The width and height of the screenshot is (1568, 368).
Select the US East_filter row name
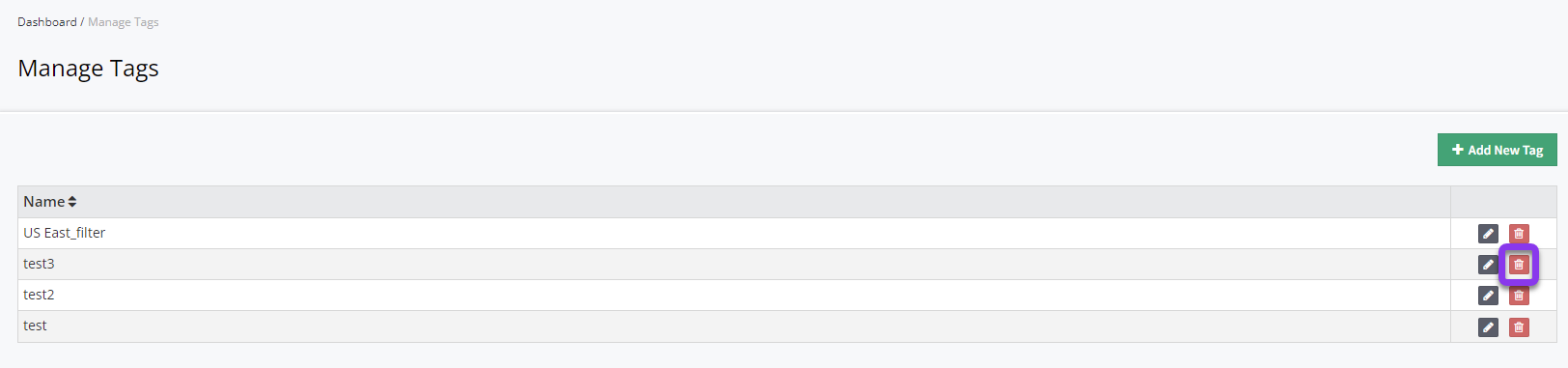click(x=65, y=233)
